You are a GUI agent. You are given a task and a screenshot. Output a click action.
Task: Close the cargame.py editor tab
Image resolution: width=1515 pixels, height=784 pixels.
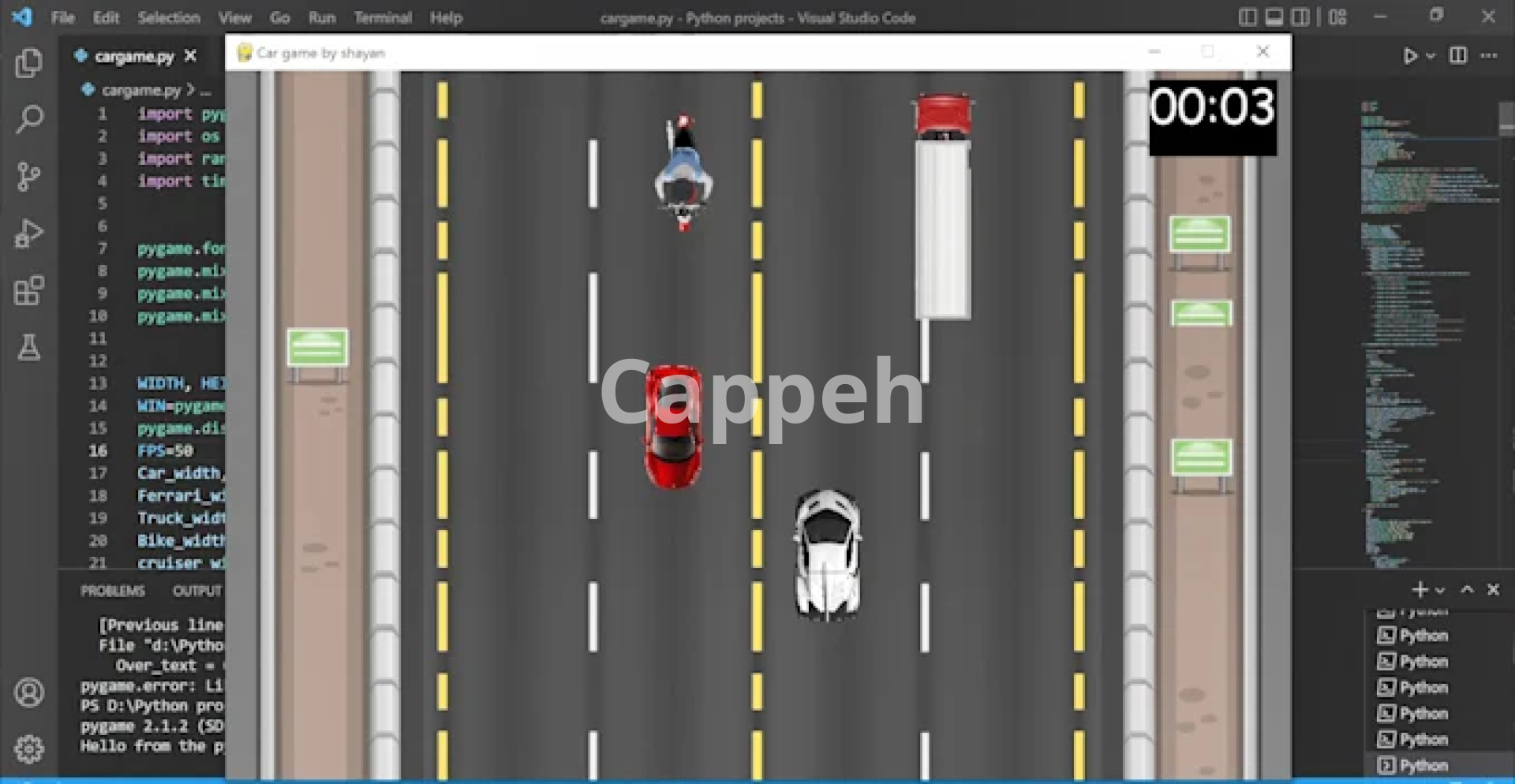[190, 56]
